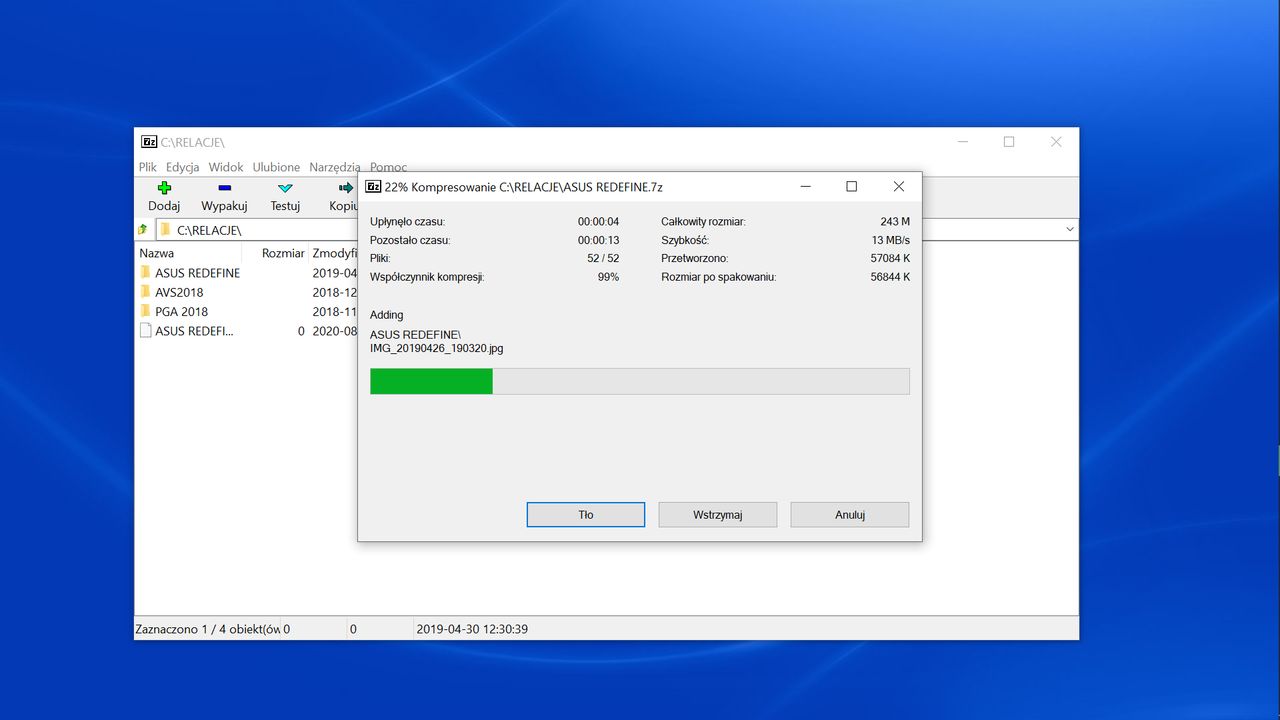Click the Testuj toolbar icon

point(285,188)
